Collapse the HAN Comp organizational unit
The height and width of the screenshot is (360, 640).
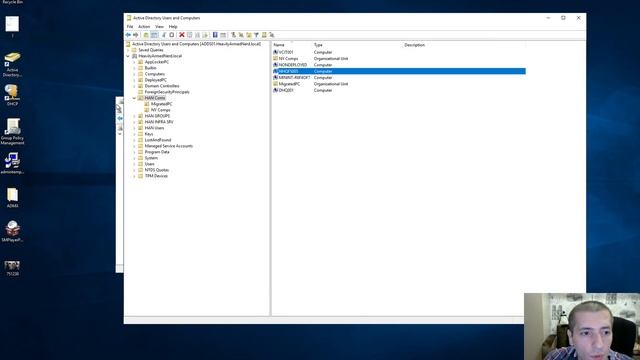click(x=134, y=98)
